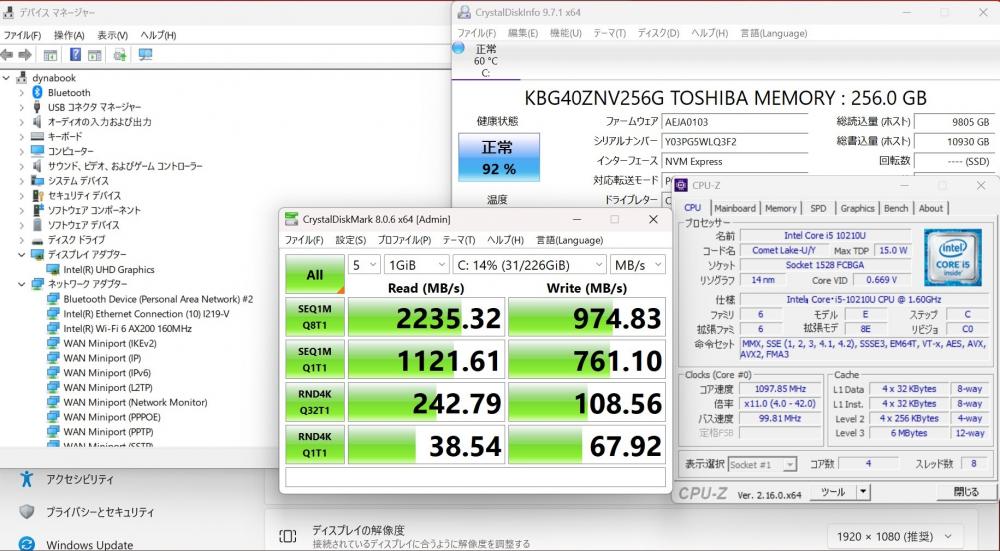1000x551 pixels.
Task: Click the scan hardware monitor icon in toolbar
Action: [145, 55]
